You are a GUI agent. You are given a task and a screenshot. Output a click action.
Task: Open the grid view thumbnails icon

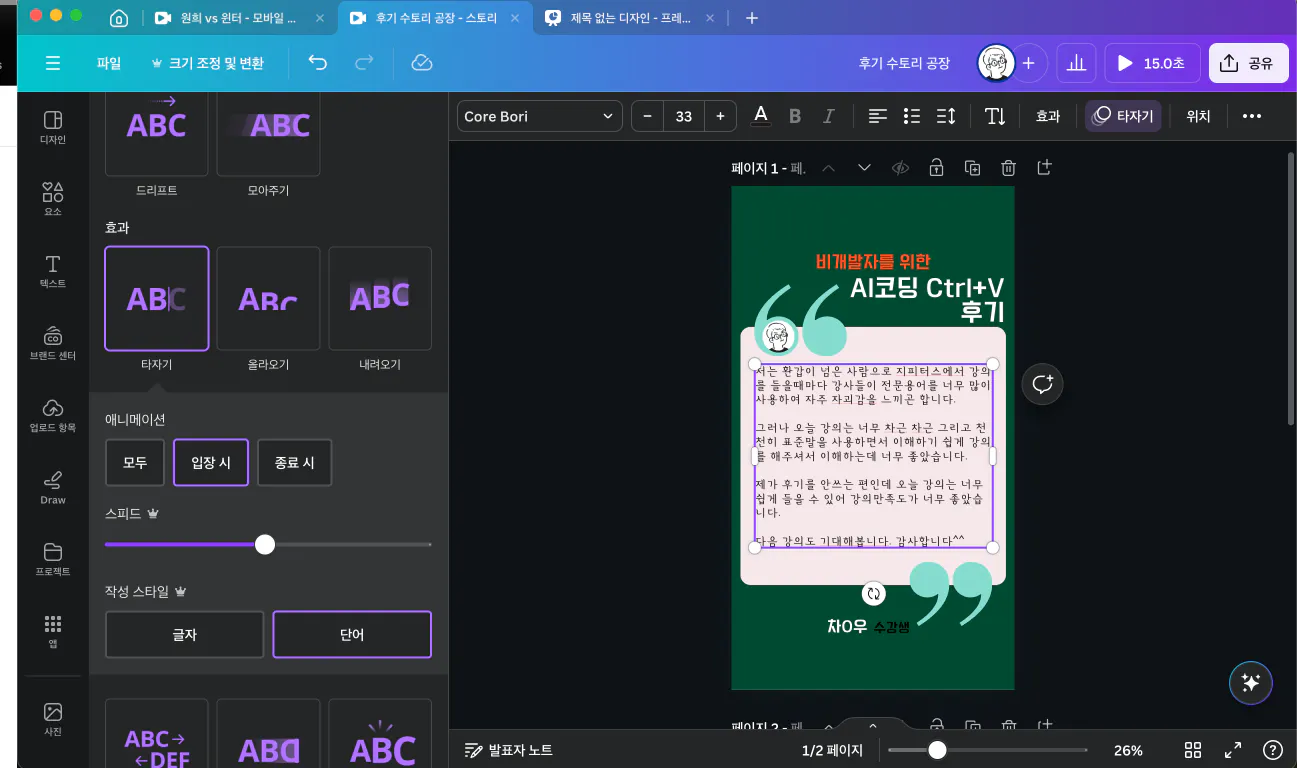(x=1193, y=750)
